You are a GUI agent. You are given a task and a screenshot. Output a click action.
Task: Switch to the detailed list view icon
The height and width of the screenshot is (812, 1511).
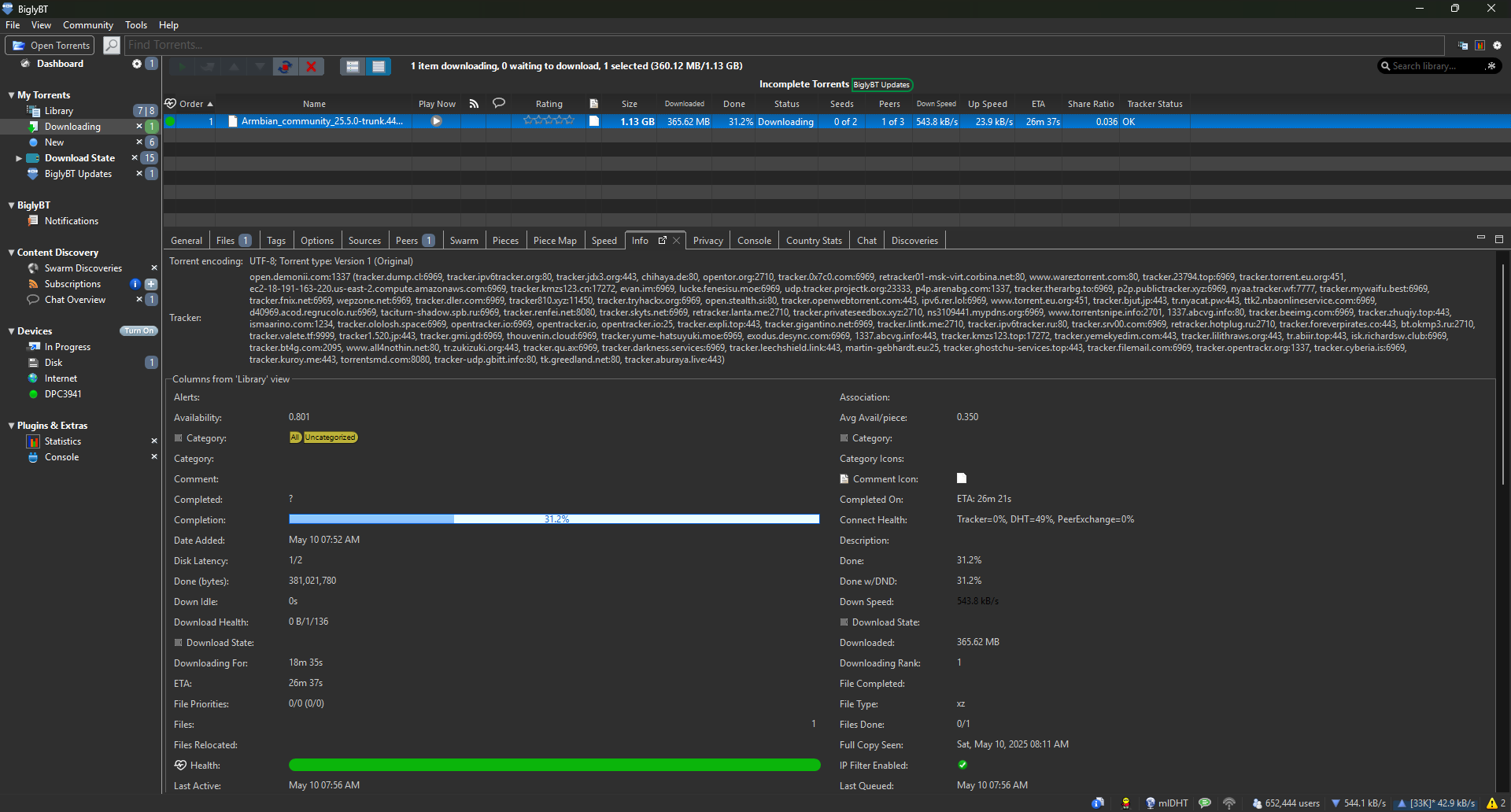click(379, 66)
